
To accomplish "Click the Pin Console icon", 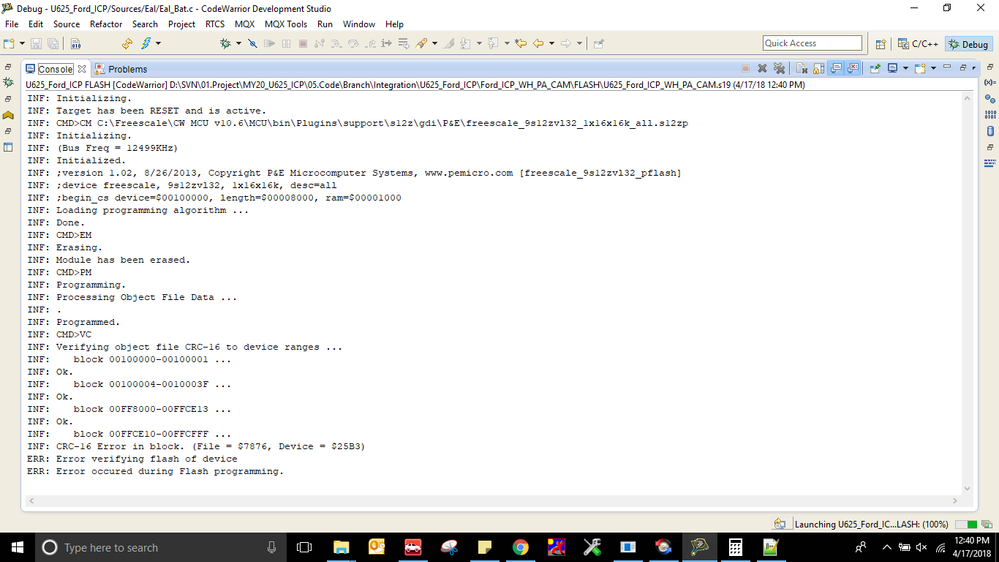I will click(875, 68).
